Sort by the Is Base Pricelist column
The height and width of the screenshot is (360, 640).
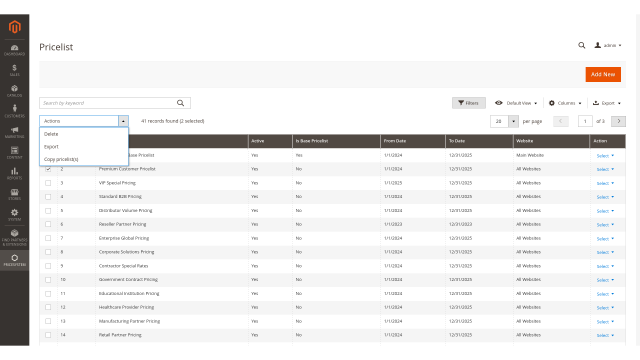[336, 141]
